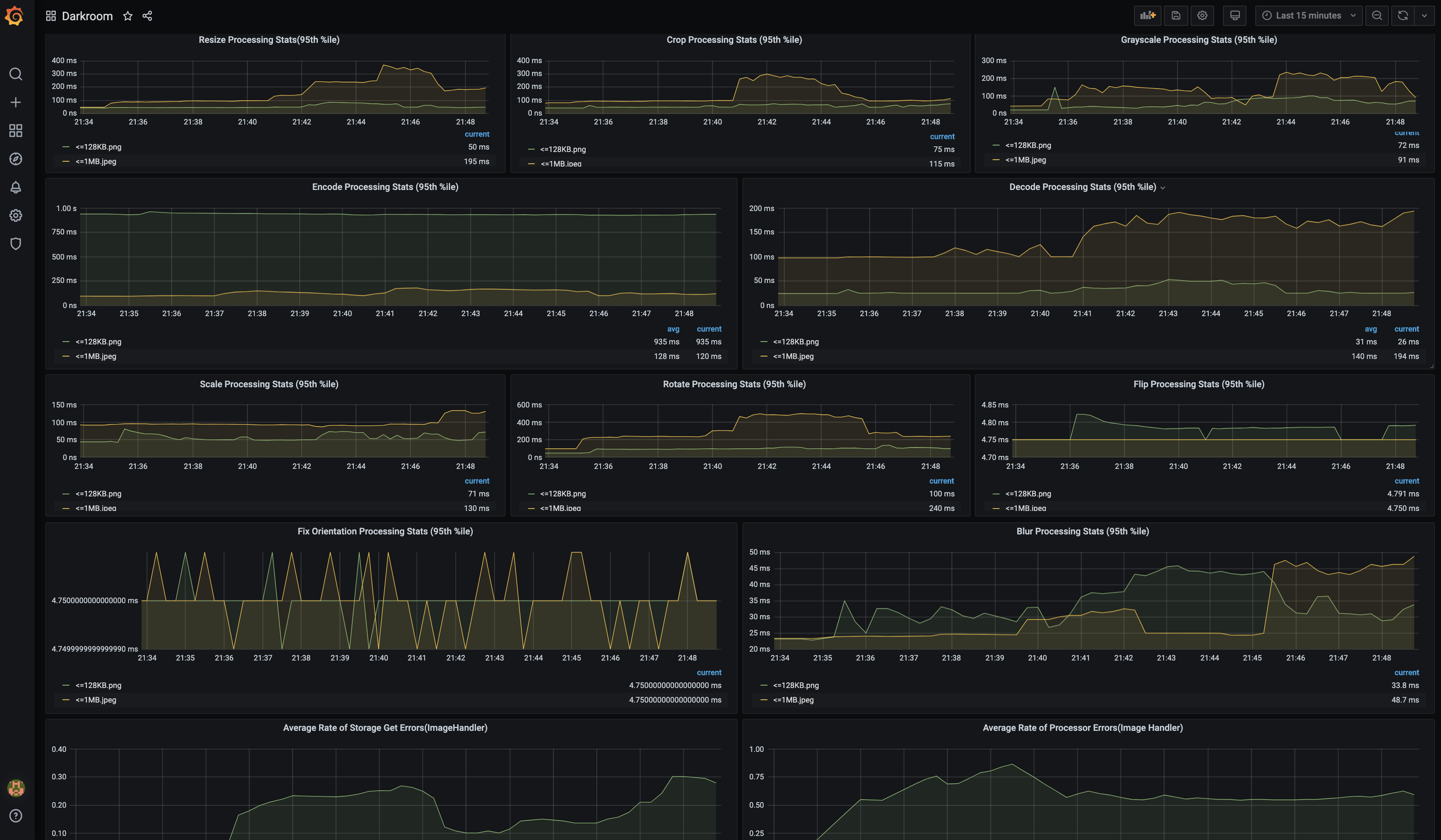
Task: Open the Explore compass icon
Action: pyautogui.click(x=15, y=159)
